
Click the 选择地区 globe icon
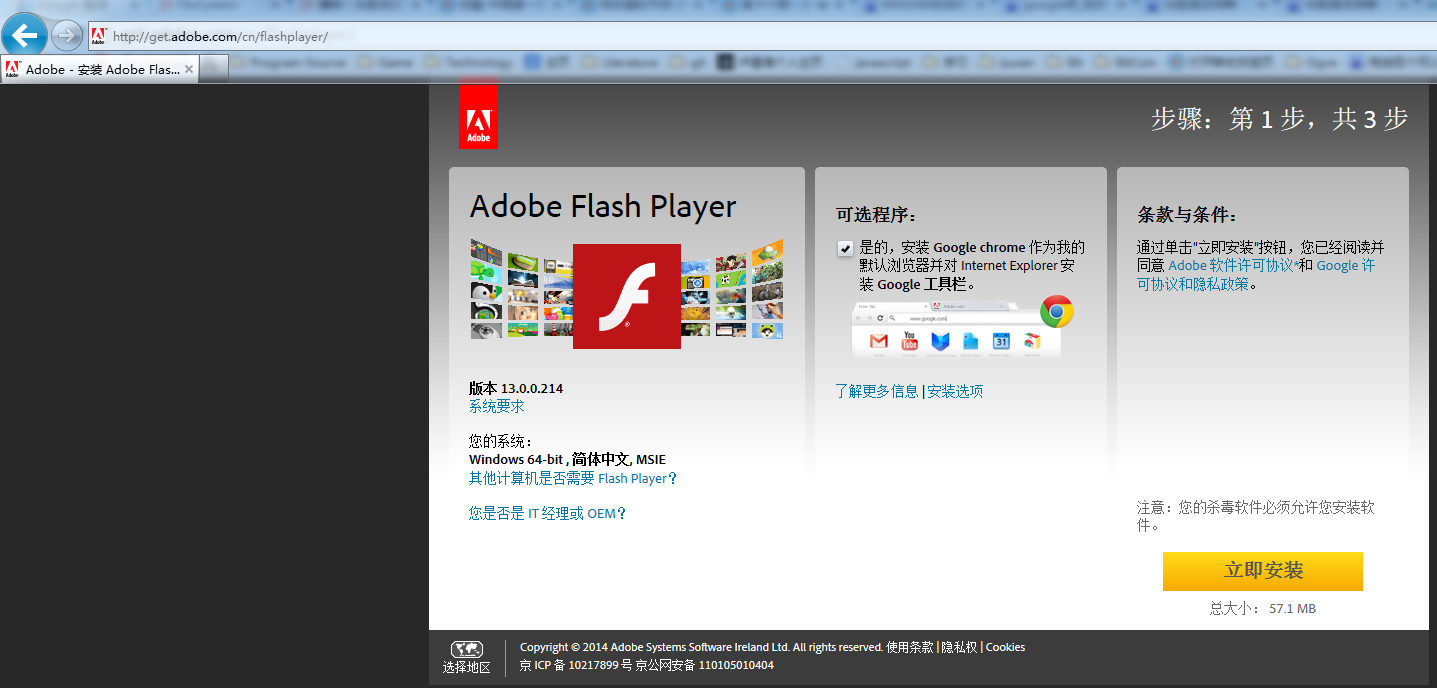[x=467, y=649]
